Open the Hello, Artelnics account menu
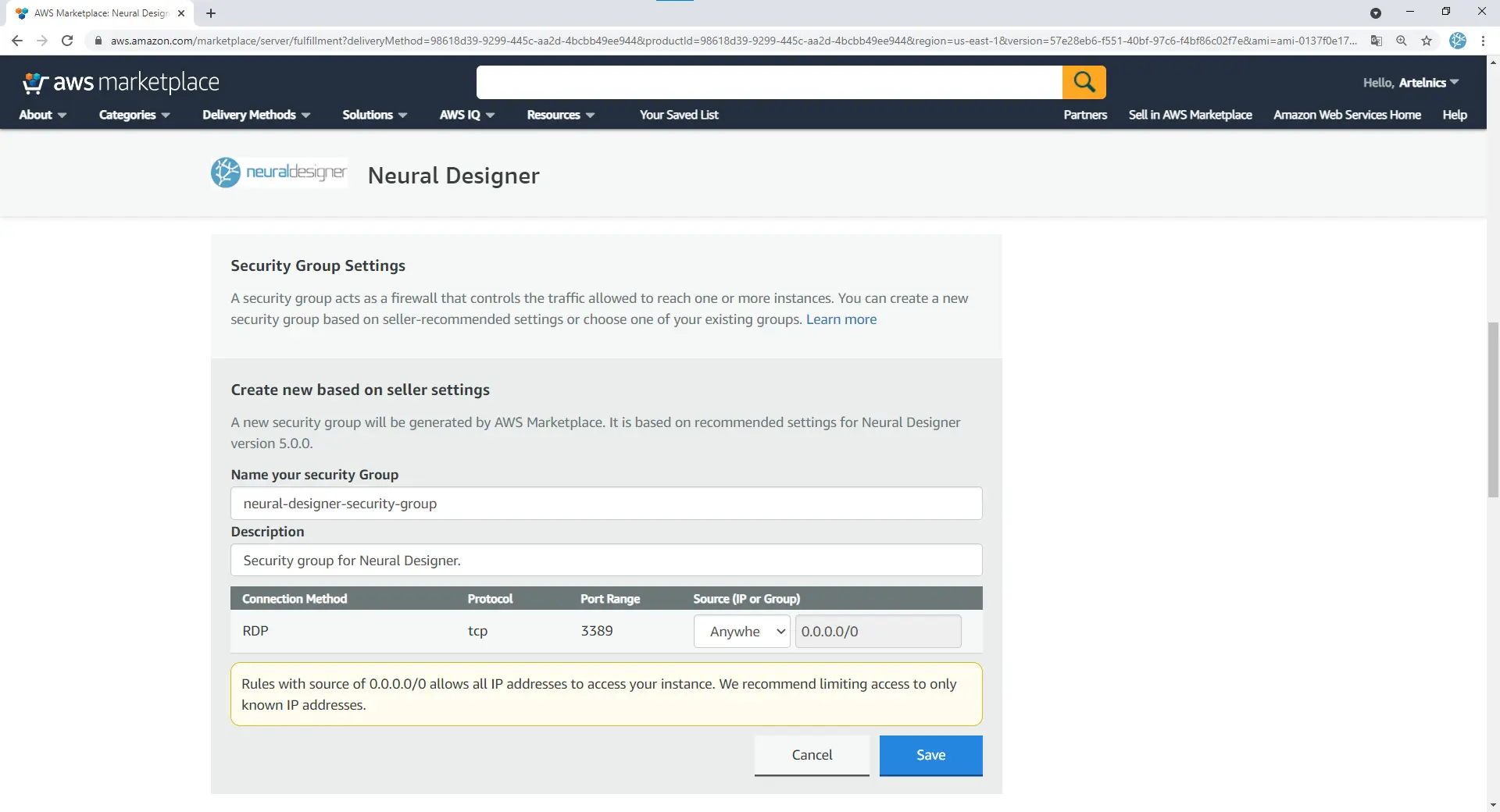 click(x=1410, y=83)
